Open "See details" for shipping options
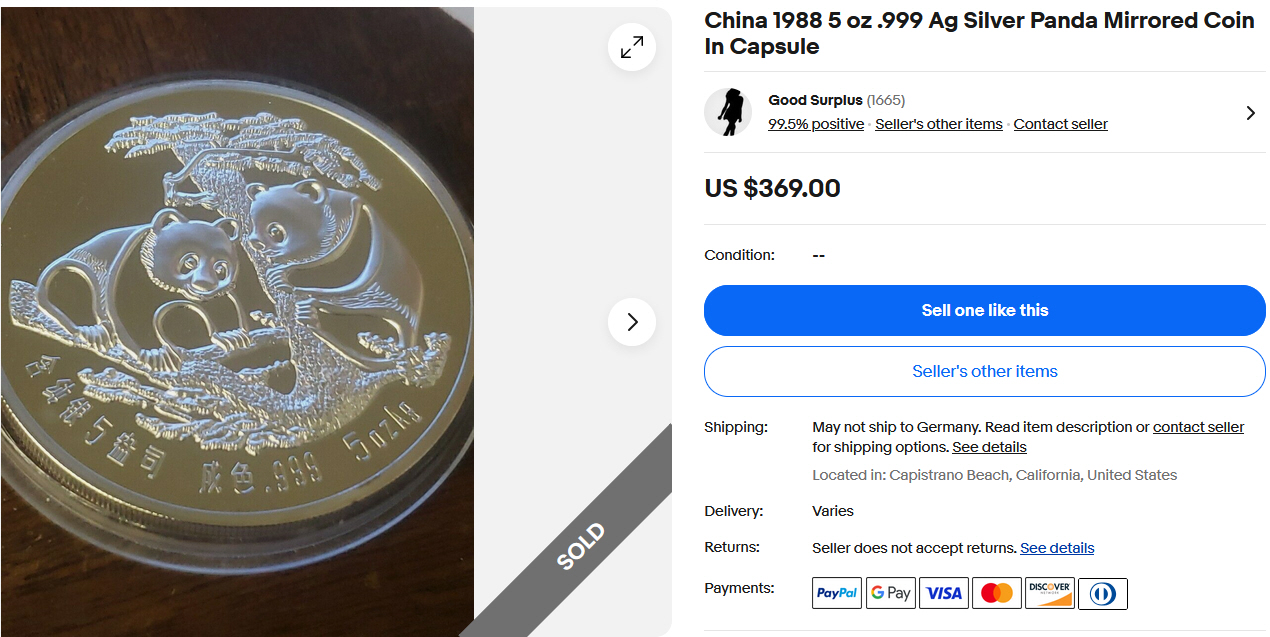1270x637 pixels. (x=989, y=447)
